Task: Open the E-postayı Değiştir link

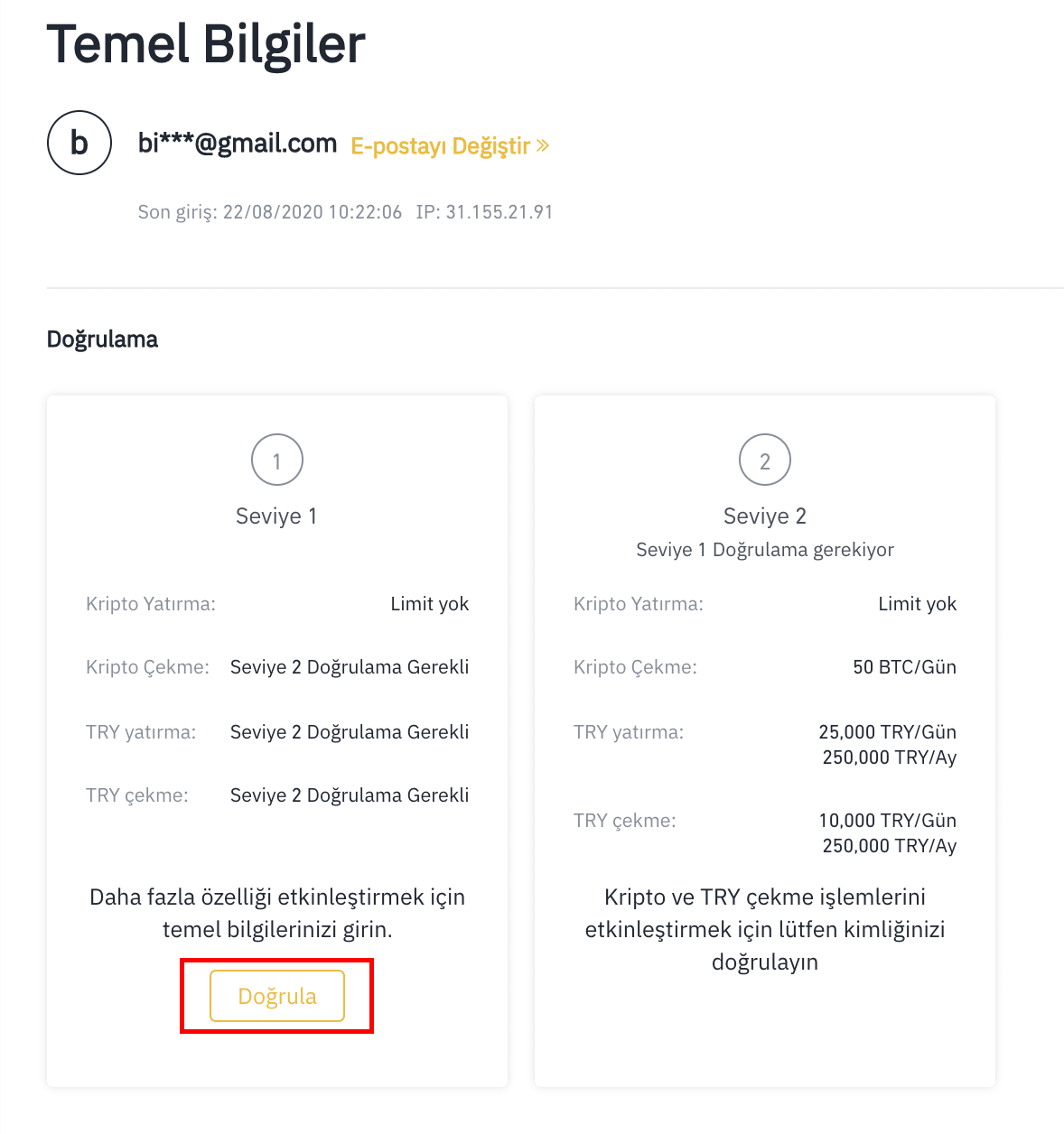Action: tap(441, 146)
